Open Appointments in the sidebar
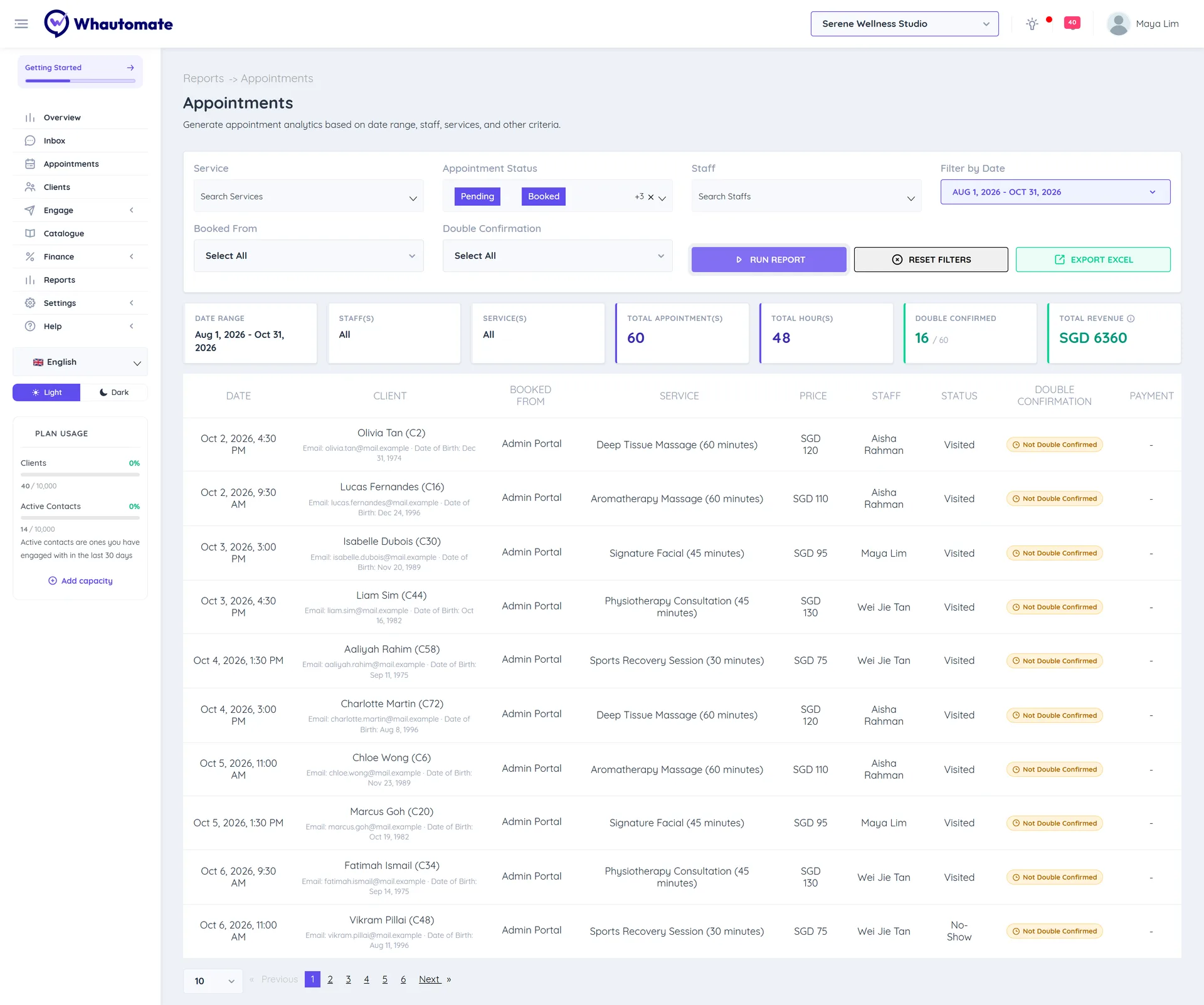Screen dimensions: 1204x1005 tap(80, 164)
